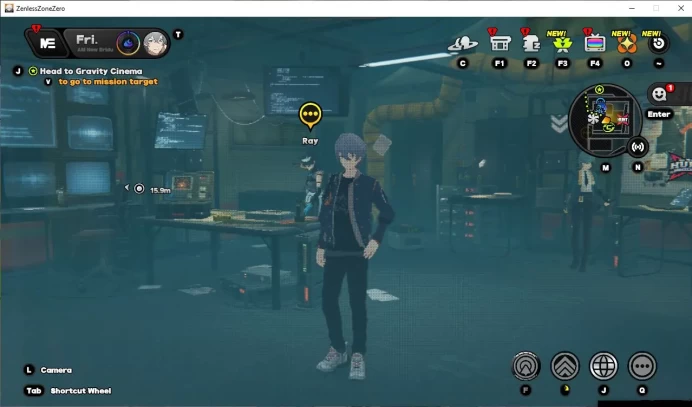Open the three-dots more menu labeled Q
The height and width of the screenshot is (407, 692).
(642, 366)
